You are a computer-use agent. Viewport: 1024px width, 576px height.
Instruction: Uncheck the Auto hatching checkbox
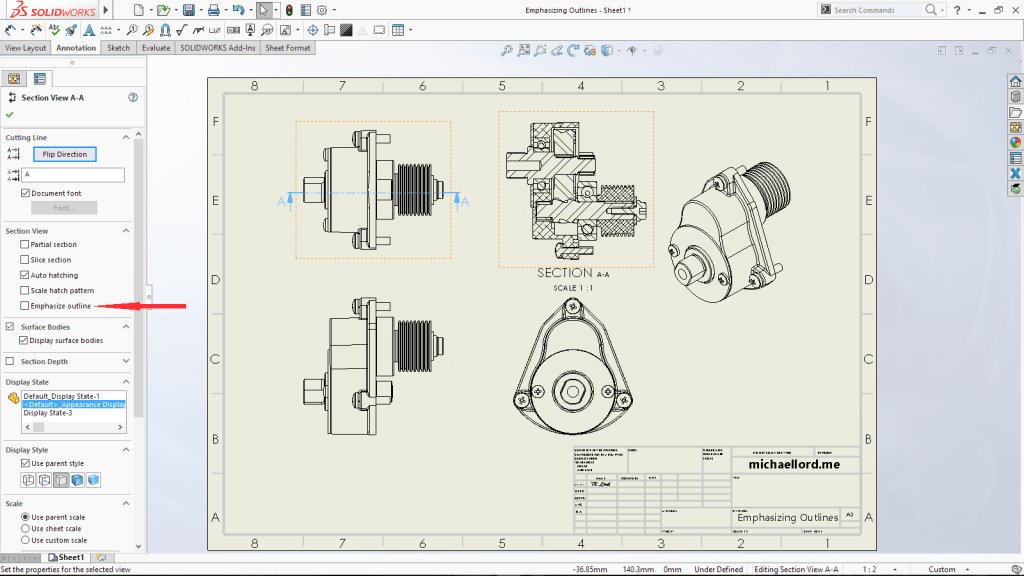coord(25,275)
